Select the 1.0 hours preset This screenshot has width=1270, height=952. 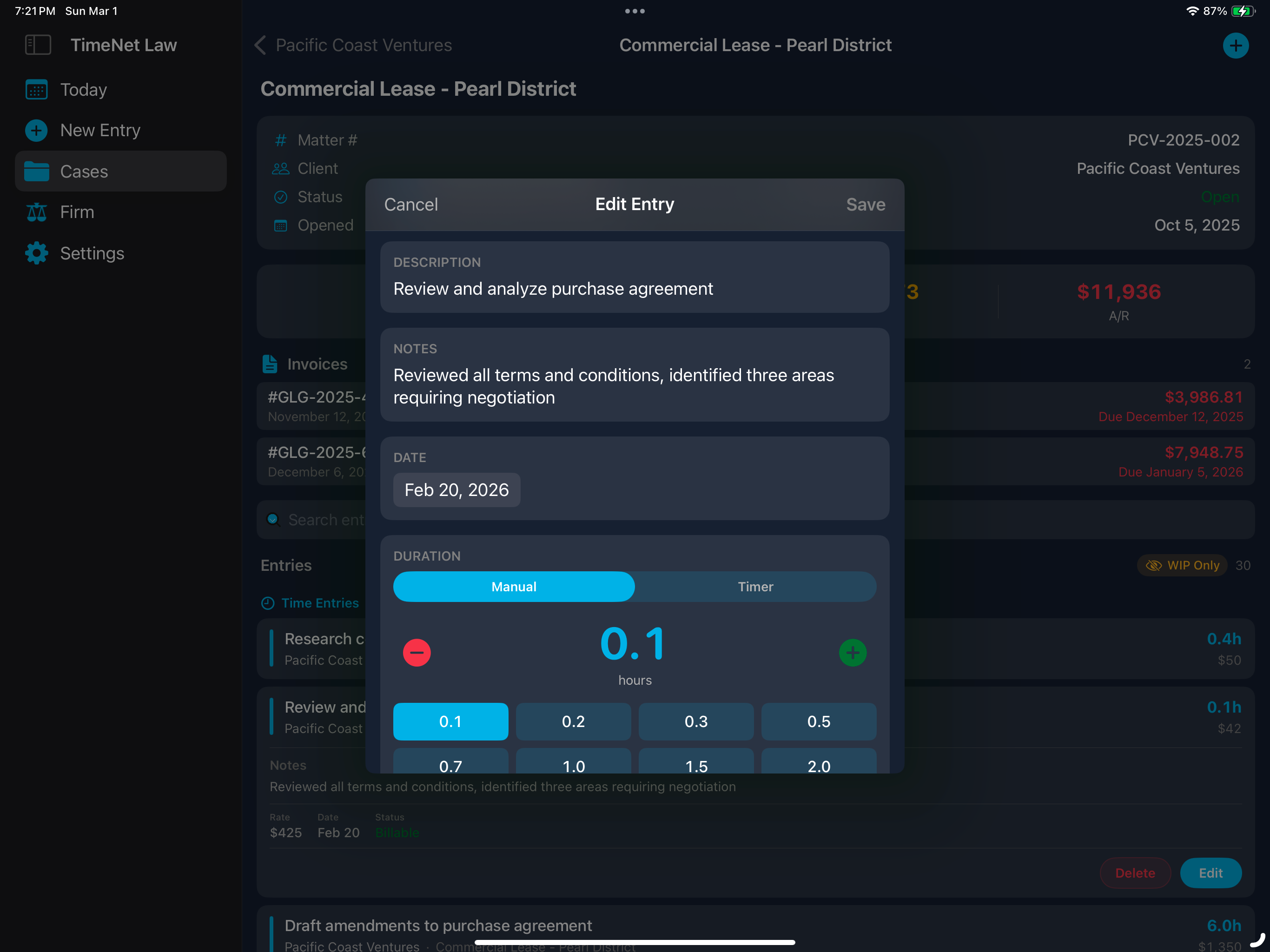coord(574,761)
